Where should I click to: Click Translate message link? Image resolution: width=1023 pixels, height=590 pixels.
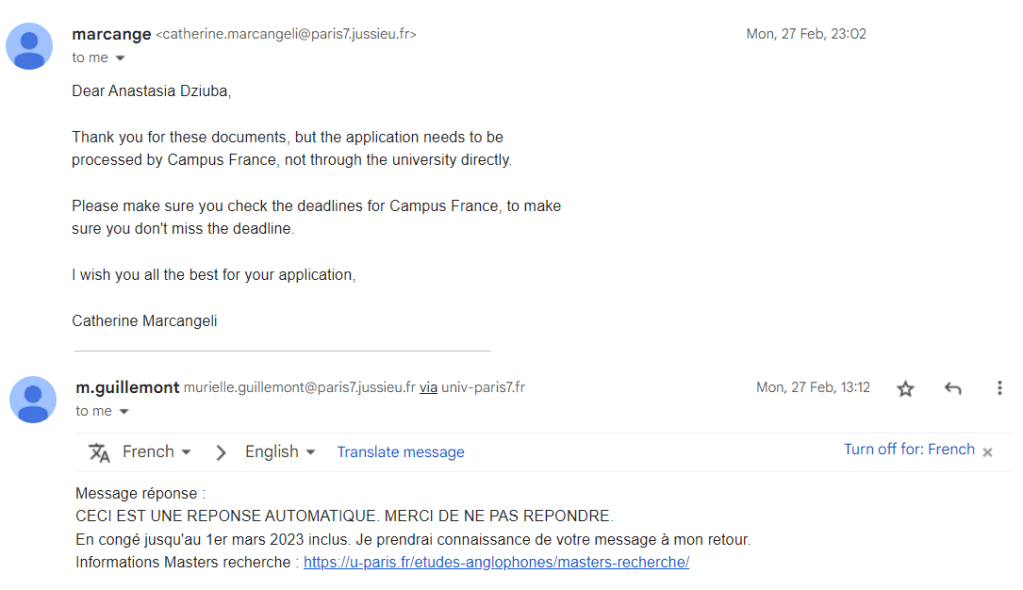[x=400, y=452]
